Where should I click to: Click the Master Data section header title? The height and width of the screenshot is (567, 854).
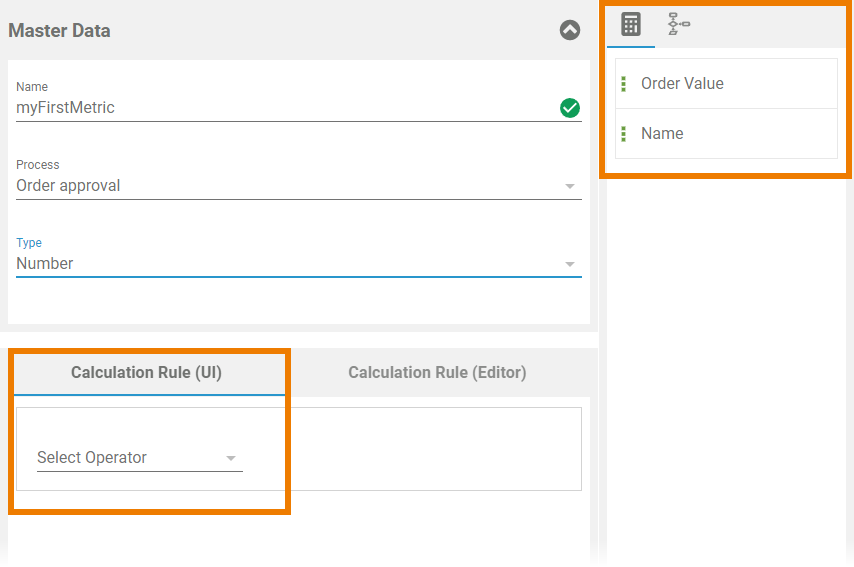(60, 31)
